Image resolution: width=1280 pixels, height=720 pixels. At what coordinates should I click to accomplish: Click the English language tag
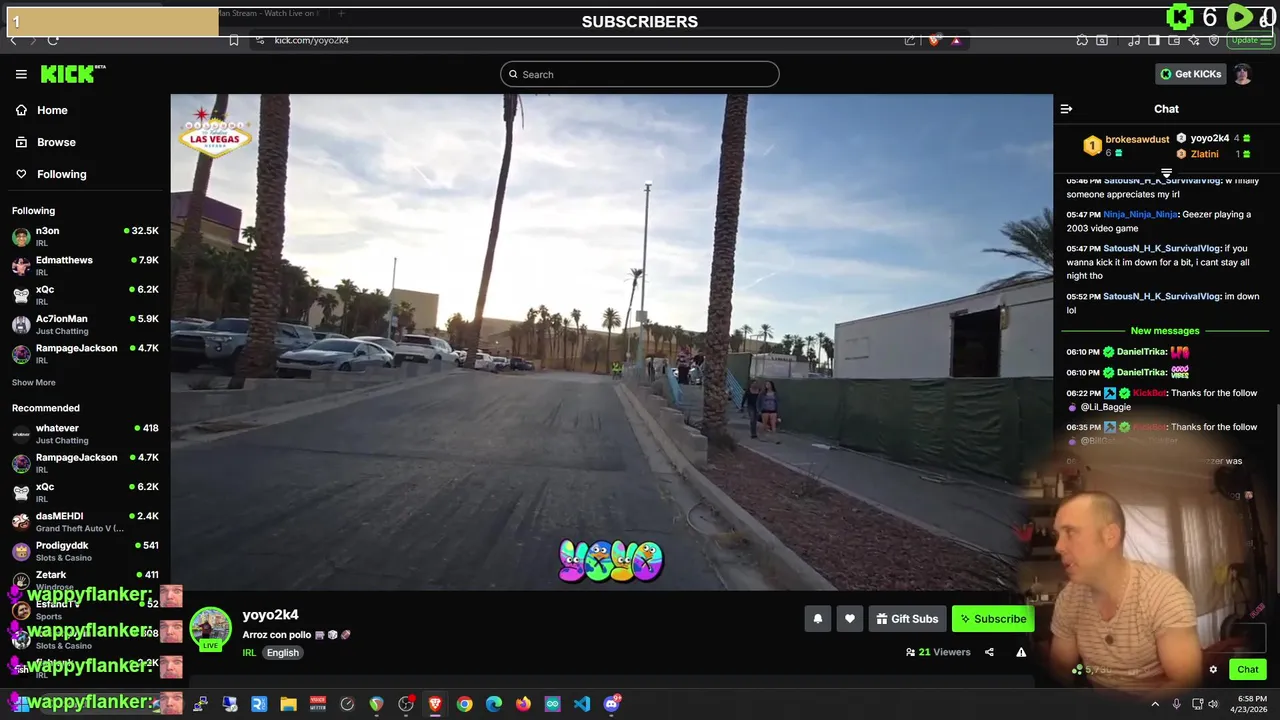coord(283,653)
